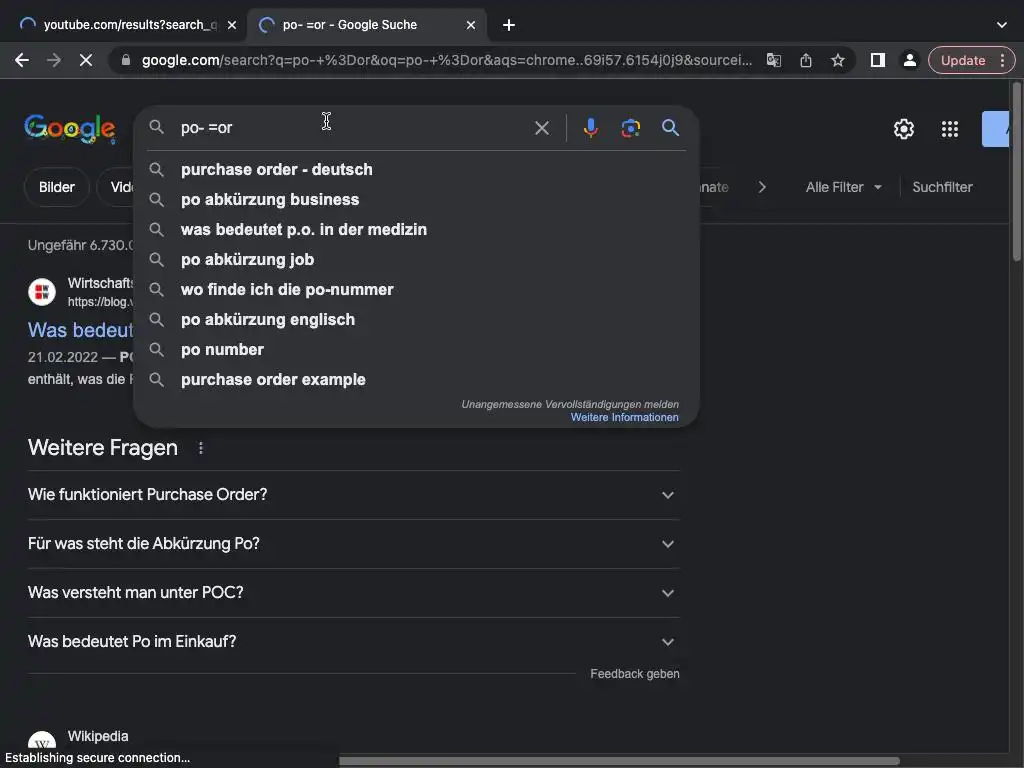Select suggestion 'was bedeutet p.o. in der medizin'
1024x768 pixels.
tap(416, 230)
